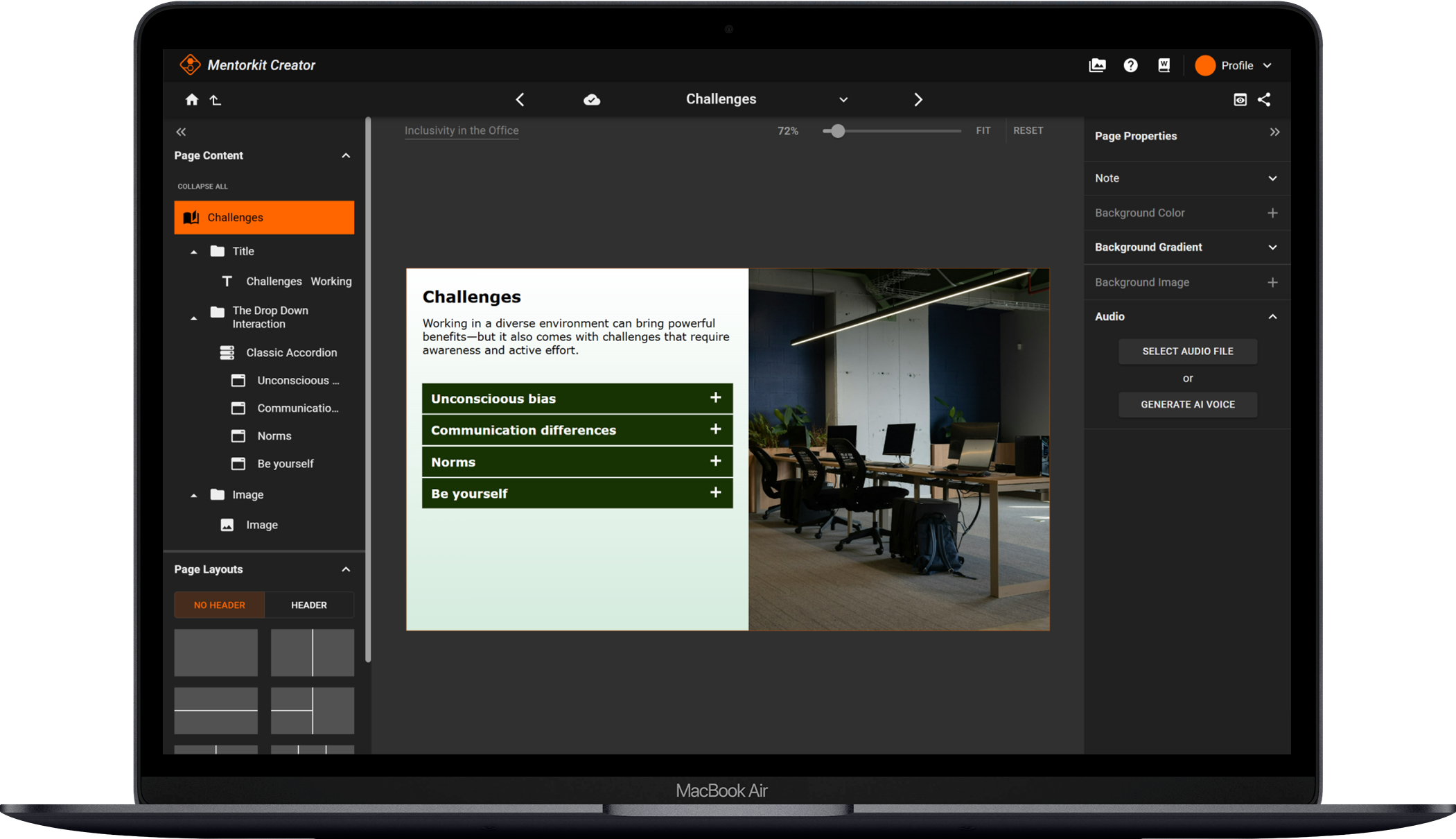1456x839 pixels.
Task: Click the cloud save status icon
Action: click(x=592, y=100)
